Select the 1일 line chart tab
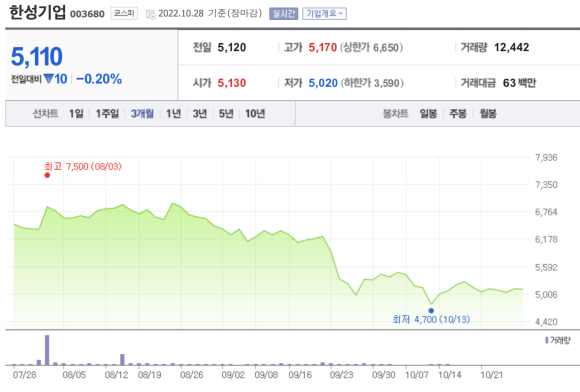This screenshot has width=580, height=392. pos(76,114)
